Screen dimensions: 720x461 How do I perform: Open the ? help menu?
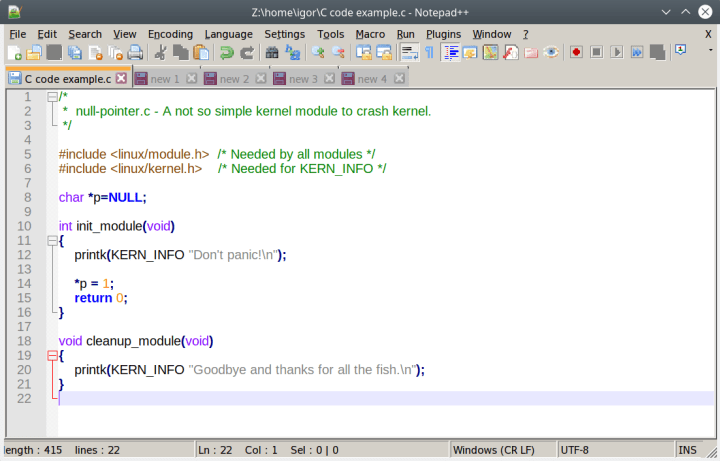click(526, 34)
